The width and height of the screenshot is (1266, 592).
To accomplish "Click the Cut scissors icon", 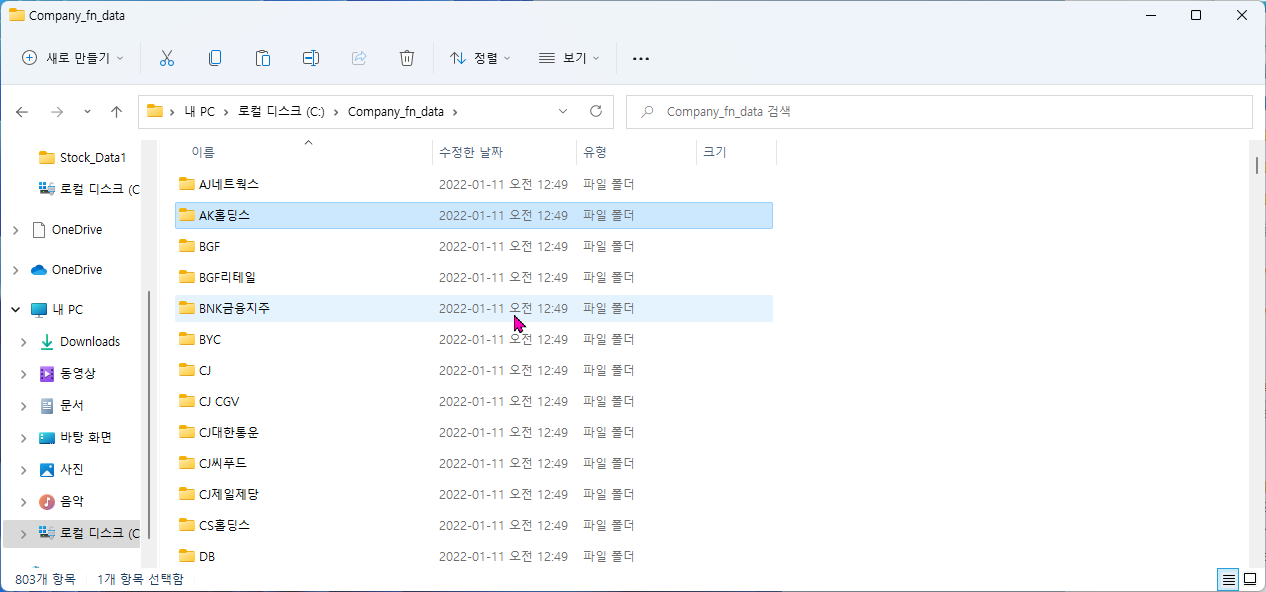I will tap(167, 58).
